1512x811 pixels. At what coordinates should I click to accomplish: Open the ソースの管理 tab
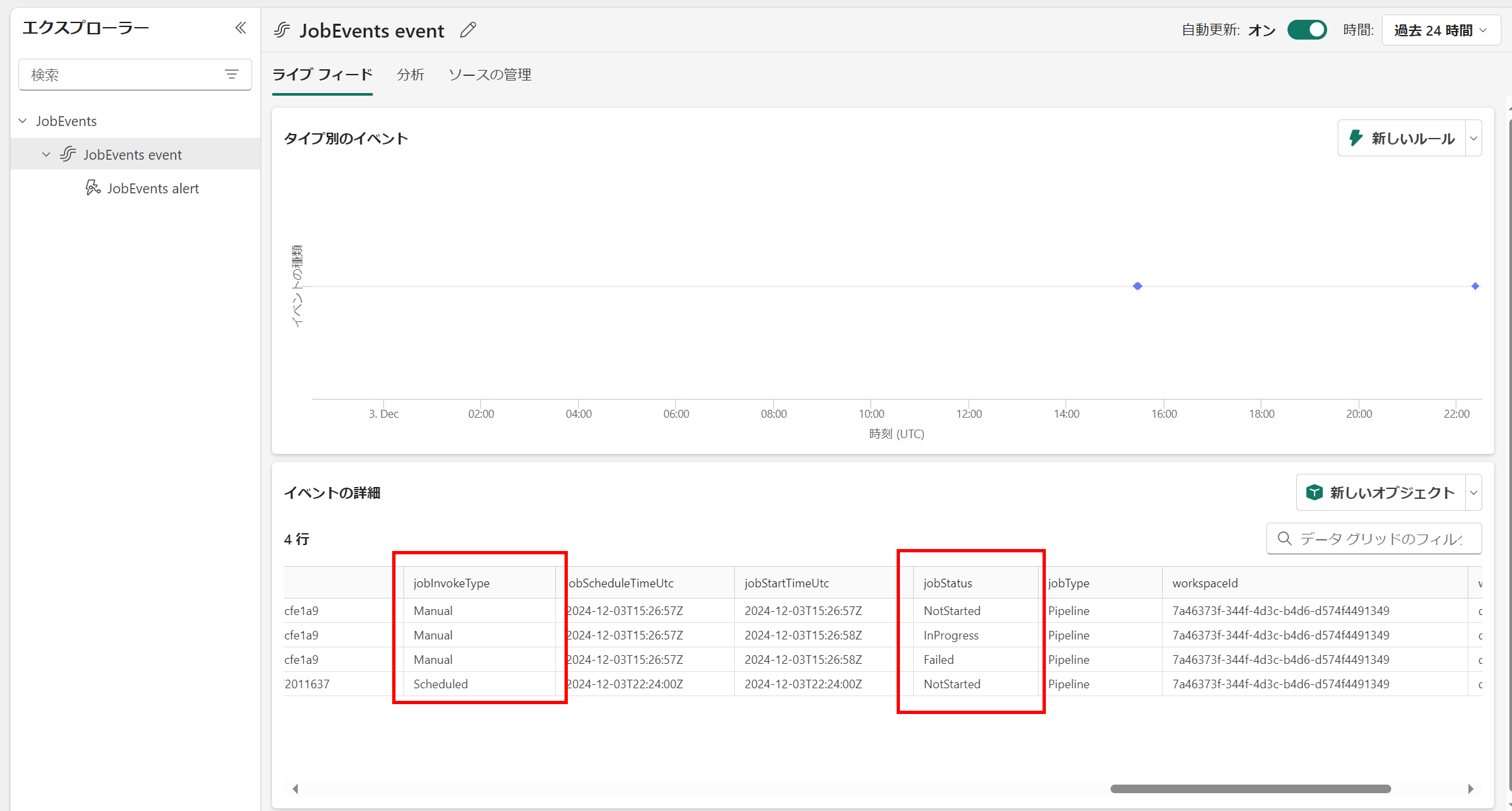point(489,75)
